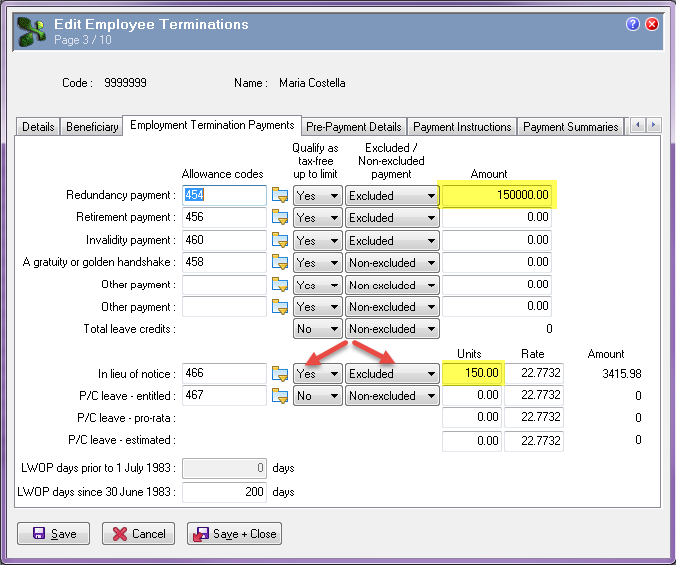The width and height of the screenshot is (676, 565).
Task: Click the Save + Close button
Action: click(234, 534)
